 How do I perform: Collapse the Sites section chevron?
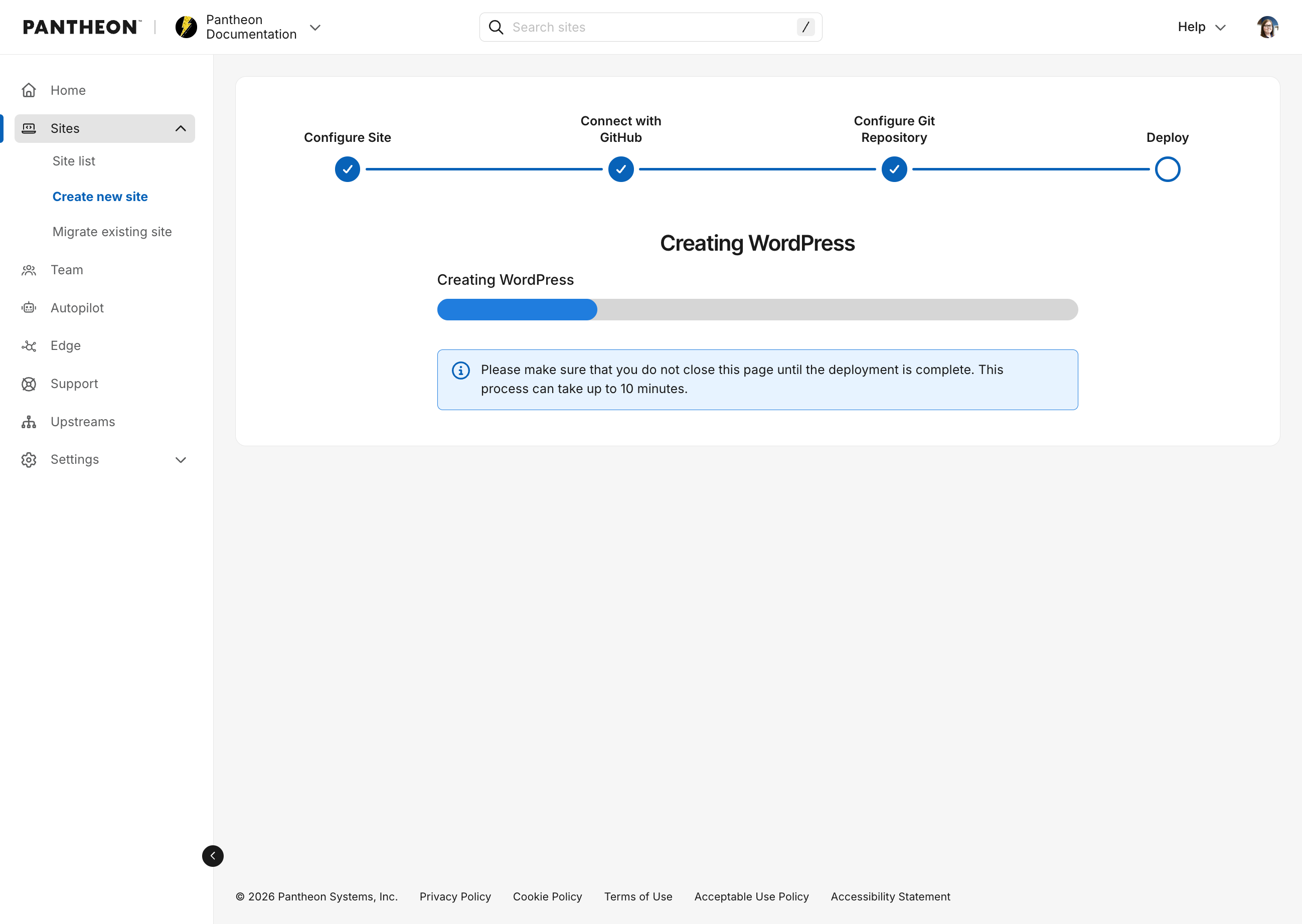click(x=181, y=128)
